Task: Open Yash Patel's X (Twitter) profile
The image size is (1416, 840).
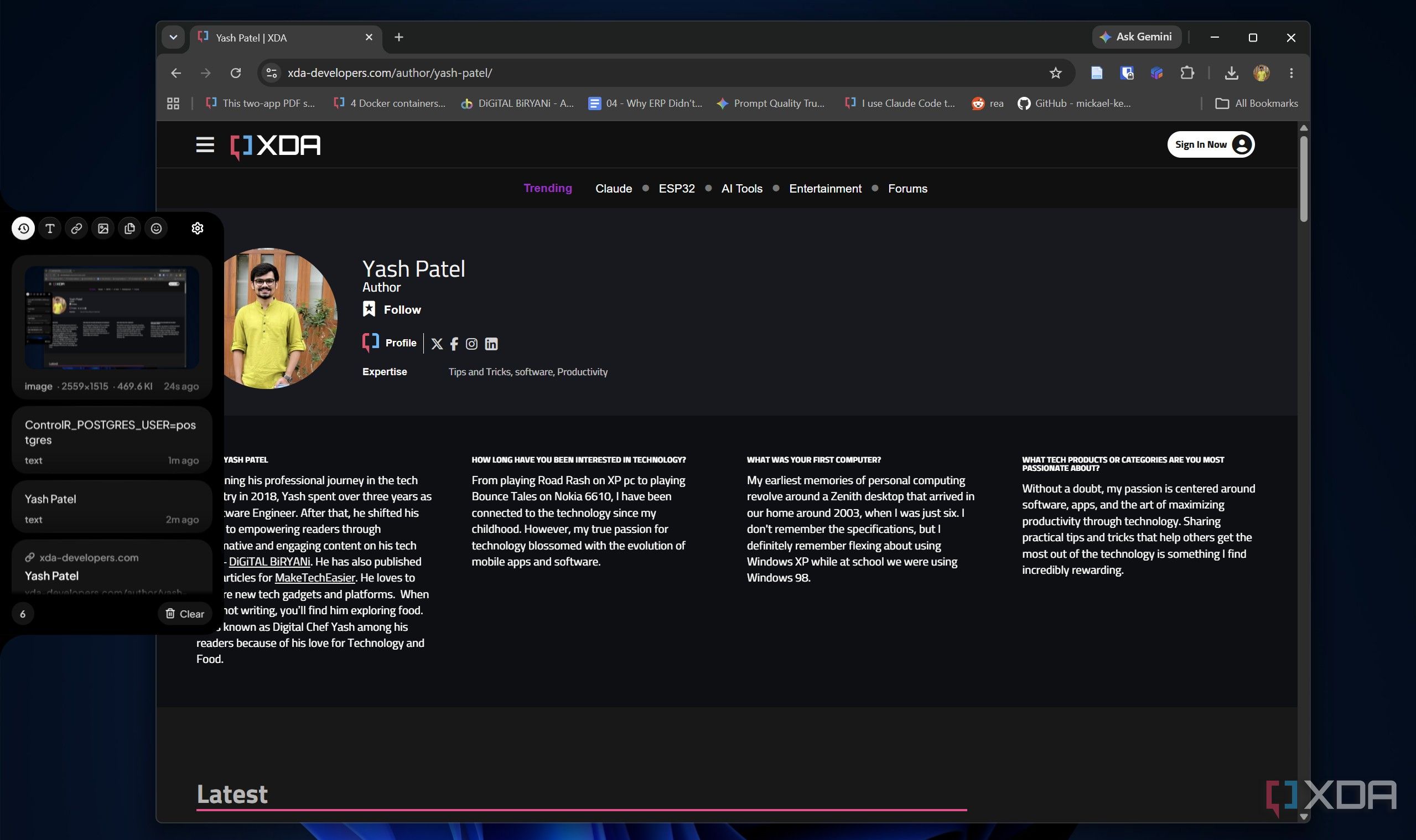Action: click(437, 344)
